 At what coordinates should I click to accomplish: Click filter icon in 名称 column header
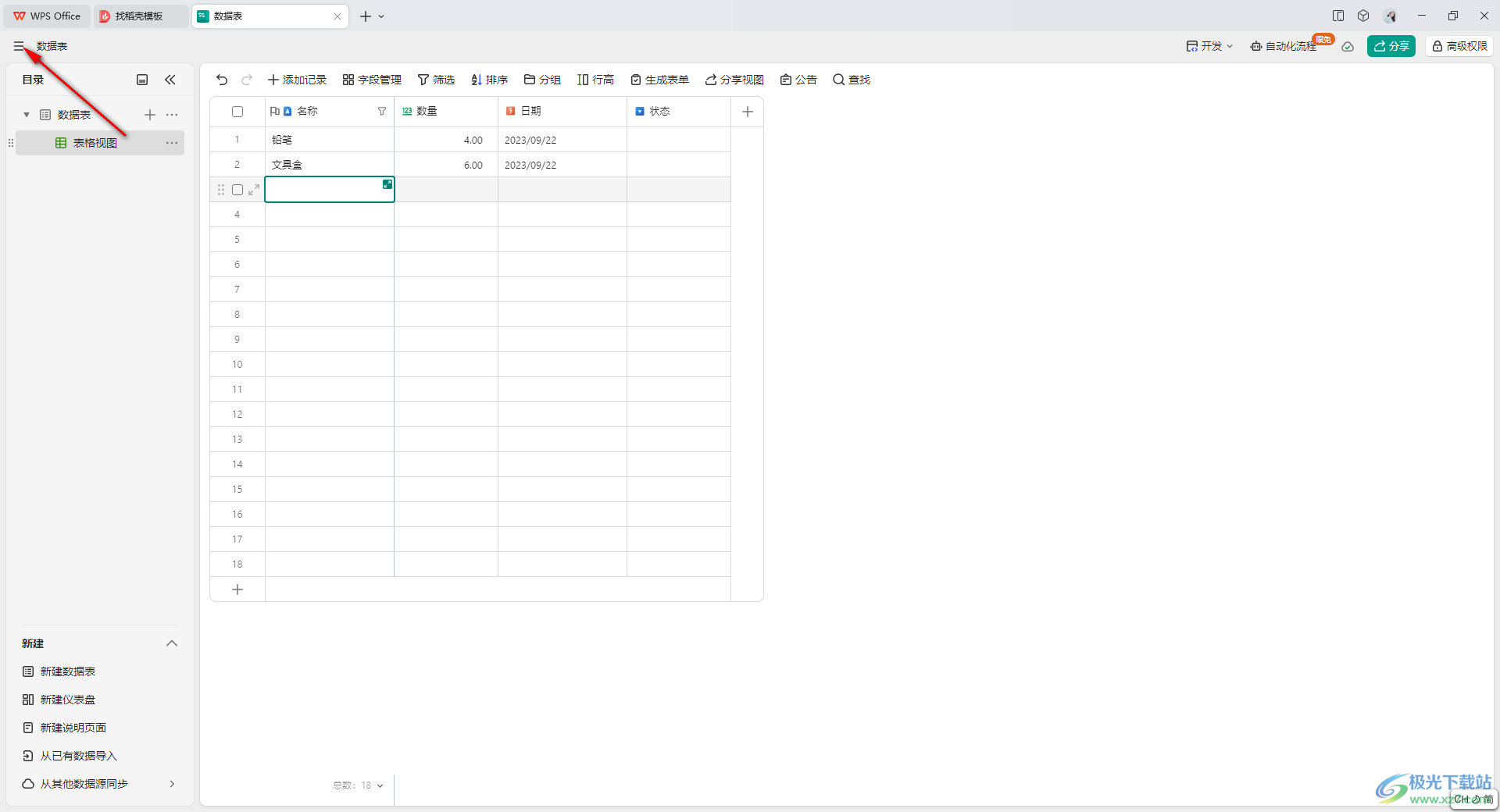pyautogui.click(x=382, y=112)
